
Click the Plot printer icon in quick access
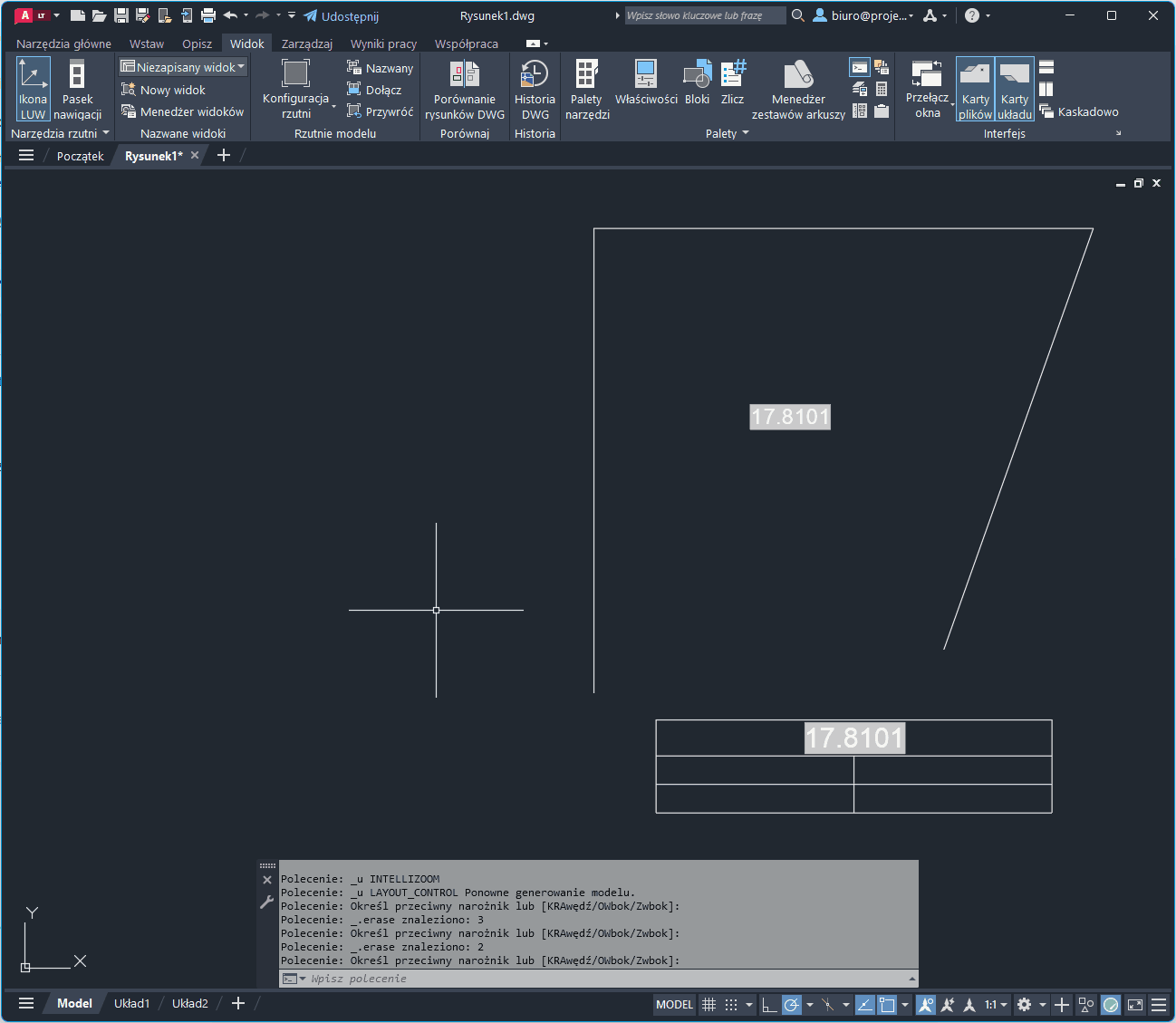(x=208, y=15)
